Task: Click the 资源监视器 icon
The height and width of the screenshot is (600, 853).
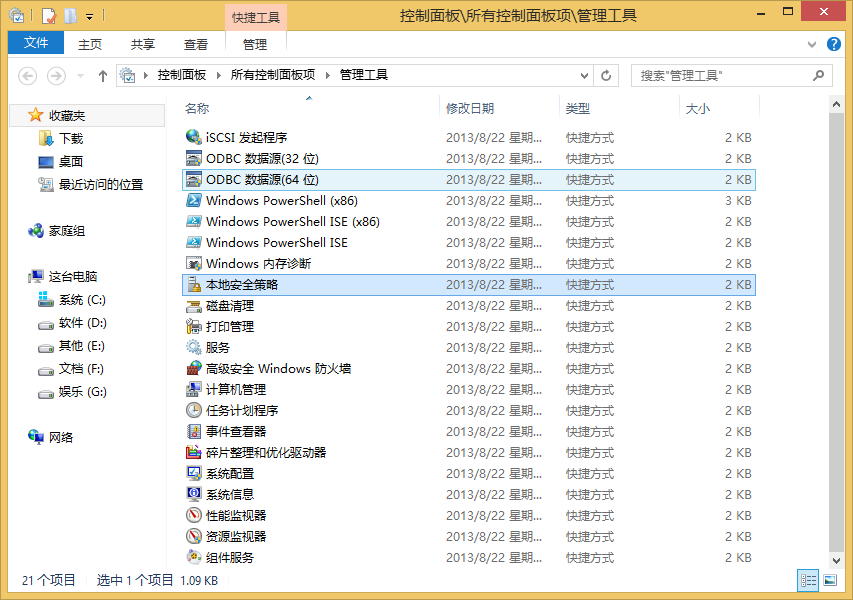Action: (193, 536)
